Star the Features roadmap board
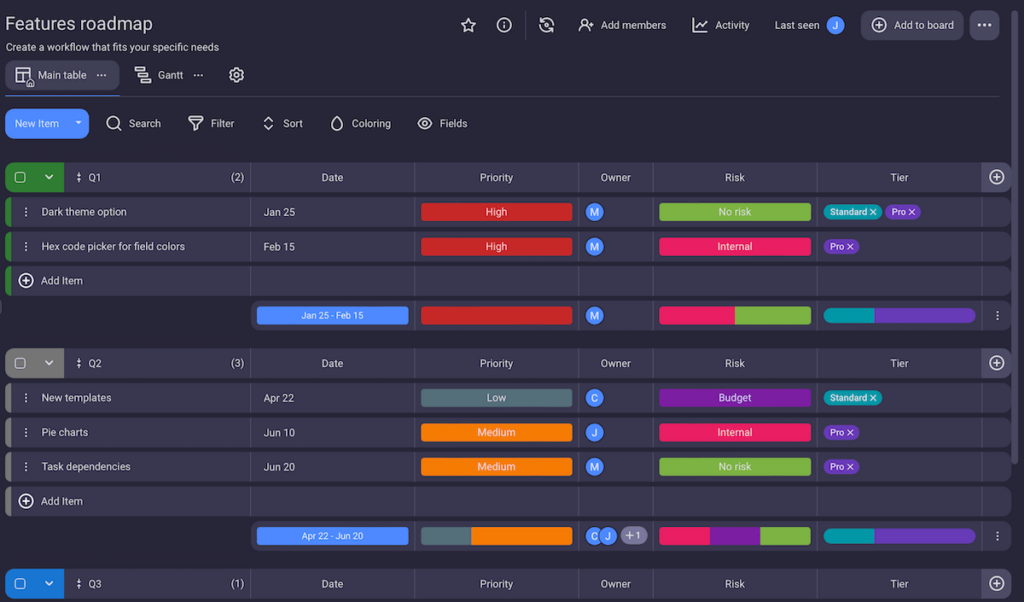Viewport: 1024px width, 602px height. pyautogui.click(x=467, y=25)
